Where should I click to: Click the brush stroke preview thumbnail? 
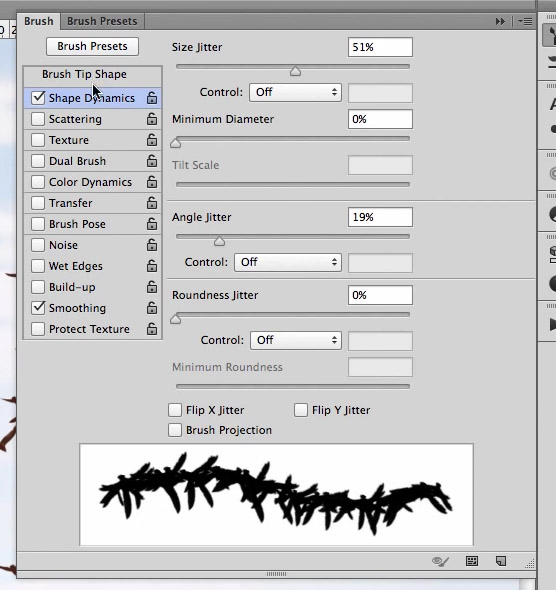276,495
